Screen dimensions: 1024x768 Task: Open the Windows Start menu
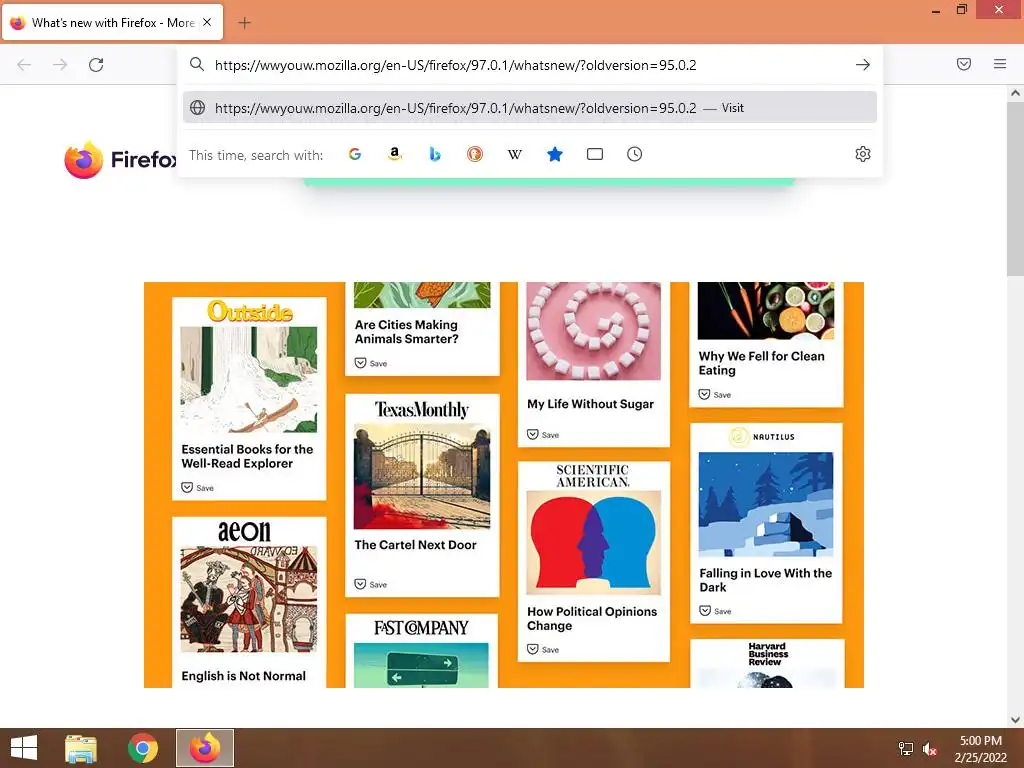point(24,748)
